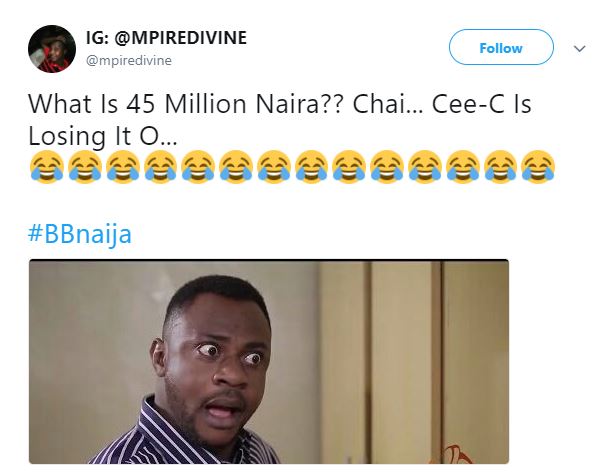The image size is (609, 475).
Task: Click the Follow button
Action: pyautogui.click(x=501, y=48)
